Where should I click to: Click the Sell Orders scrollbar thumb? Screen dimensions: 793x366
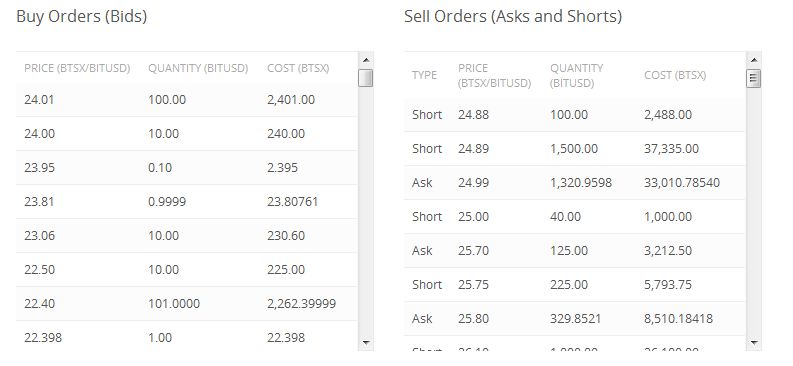click(754, 78)
